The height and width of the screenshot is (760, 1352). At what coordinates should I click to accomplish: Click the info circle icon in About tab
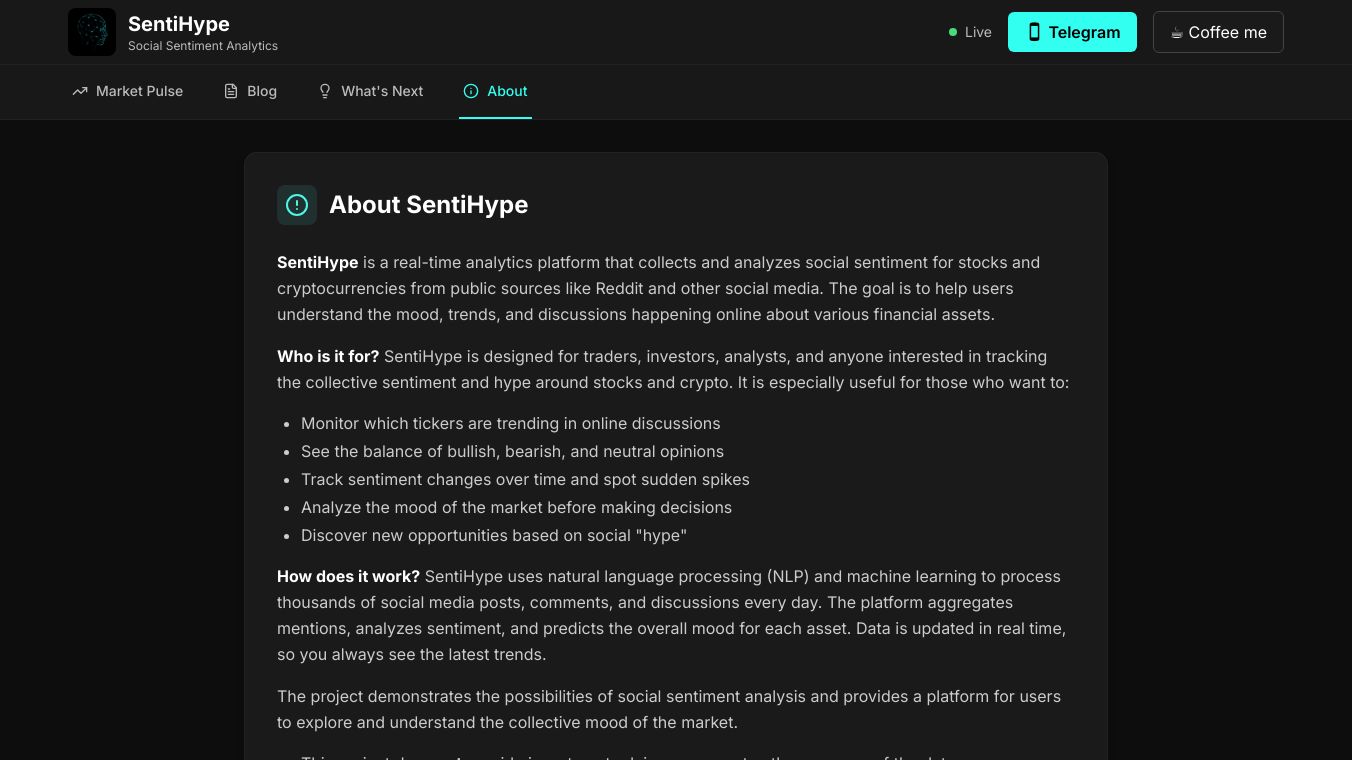tap(471, 91)
